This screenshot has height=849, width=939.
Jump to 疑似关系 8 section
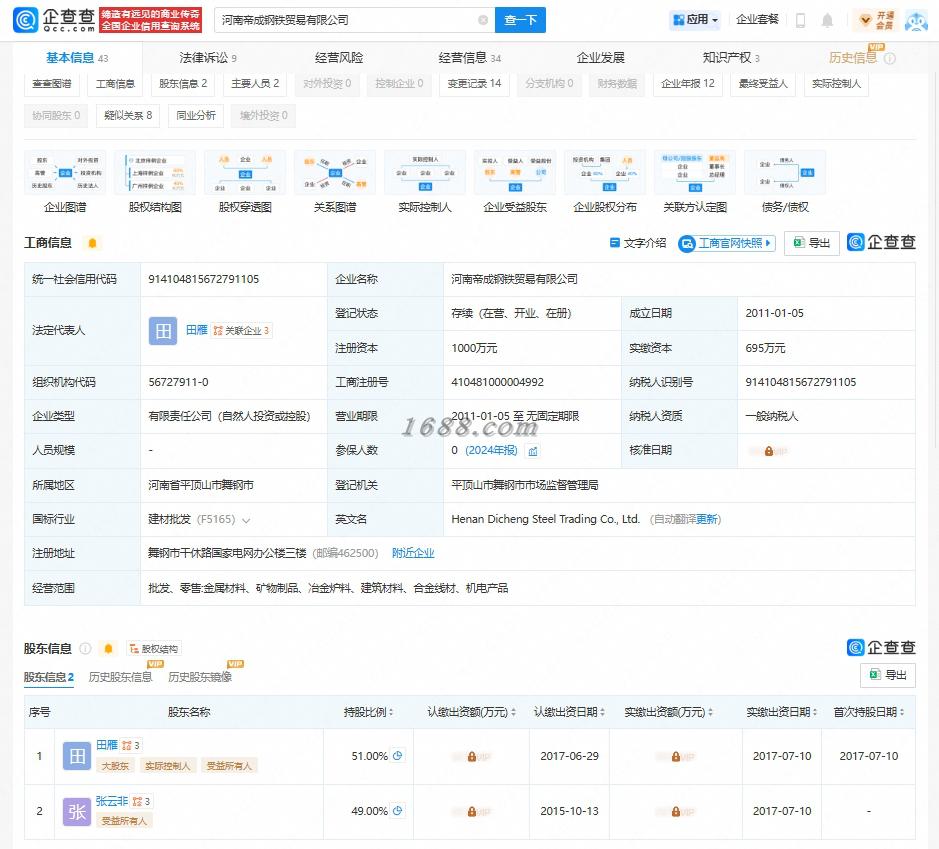click(128, 116)
